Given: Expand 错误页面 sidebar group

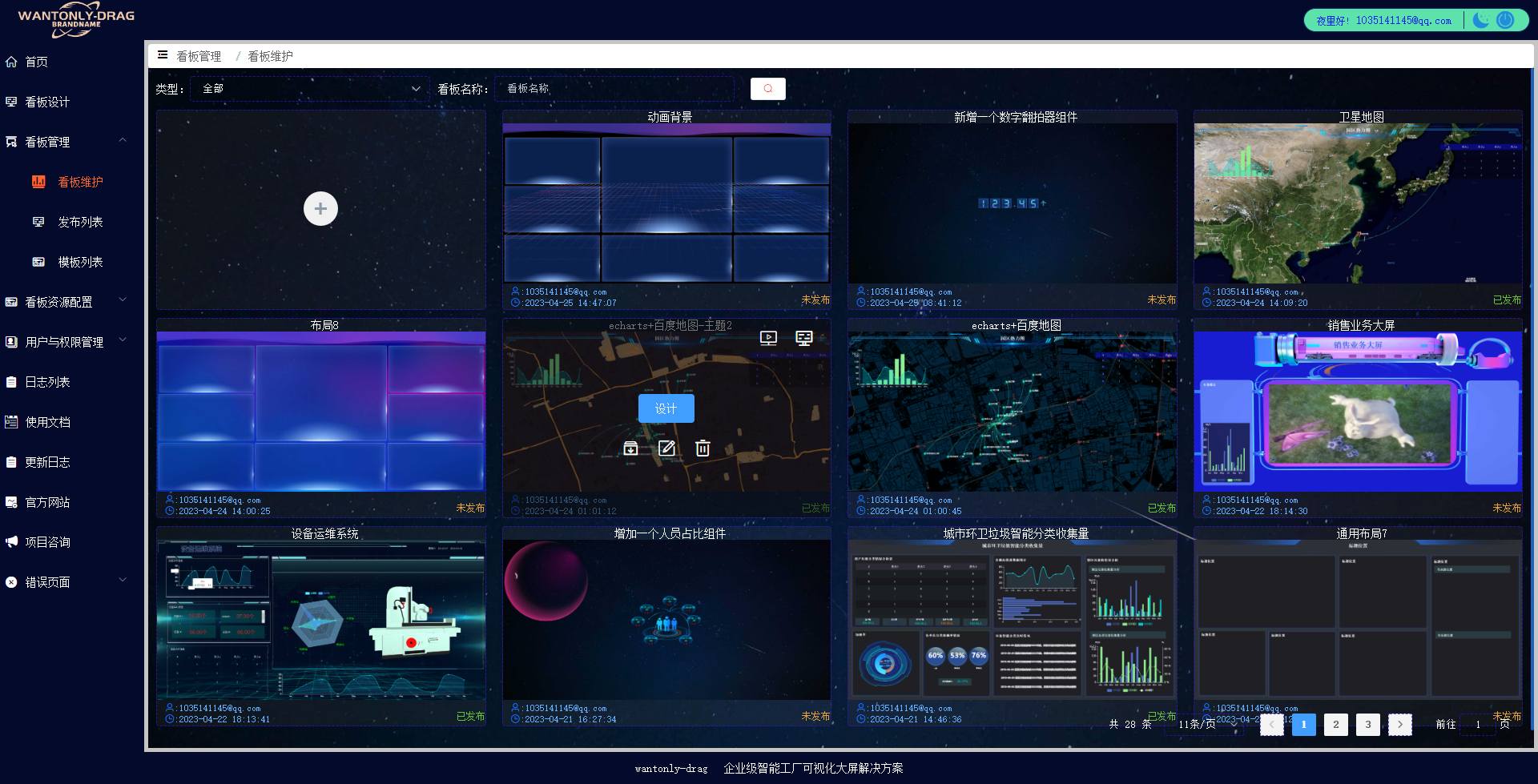Looking at the screenshot, I should (72, 582).
